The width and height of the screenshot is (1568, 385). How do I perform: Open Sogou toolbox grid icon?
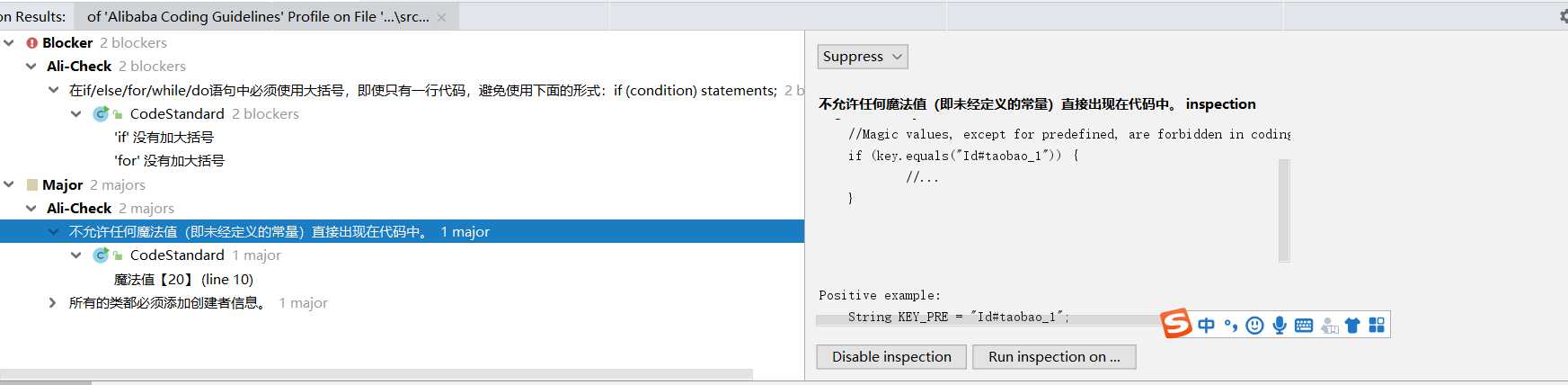coord(1377,326)
